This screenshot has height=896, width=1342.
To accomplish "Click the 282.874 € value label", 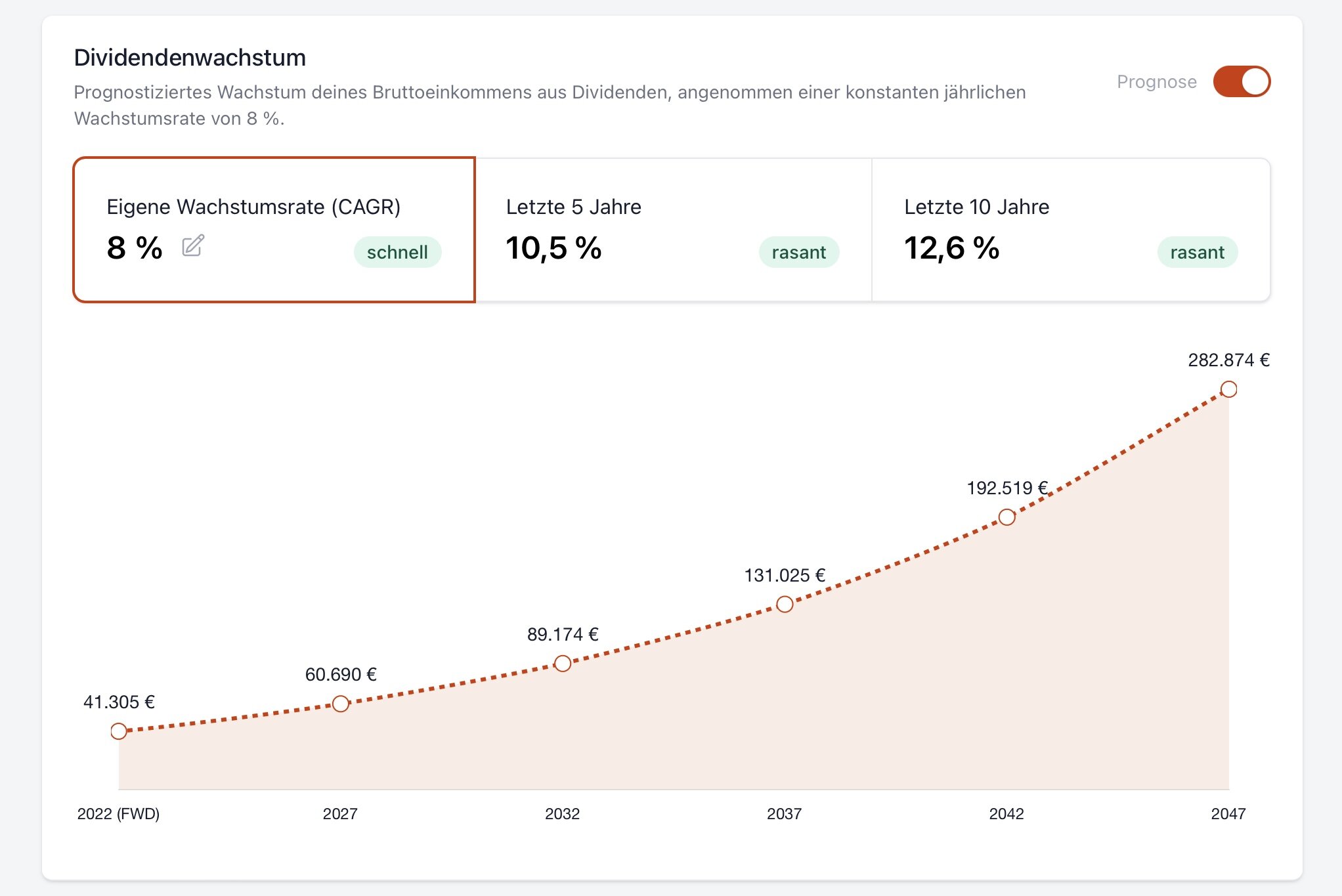I will coord(1228,360).
